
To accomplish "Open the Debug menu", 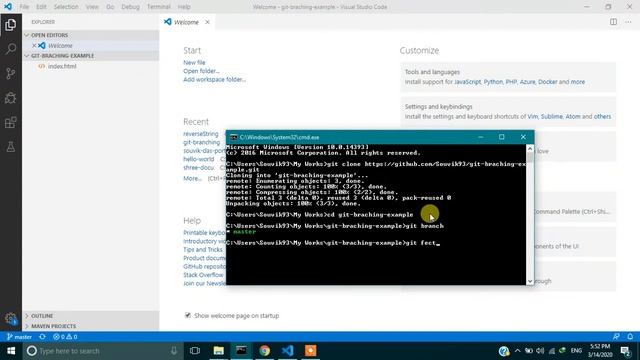I will (131, 7).
